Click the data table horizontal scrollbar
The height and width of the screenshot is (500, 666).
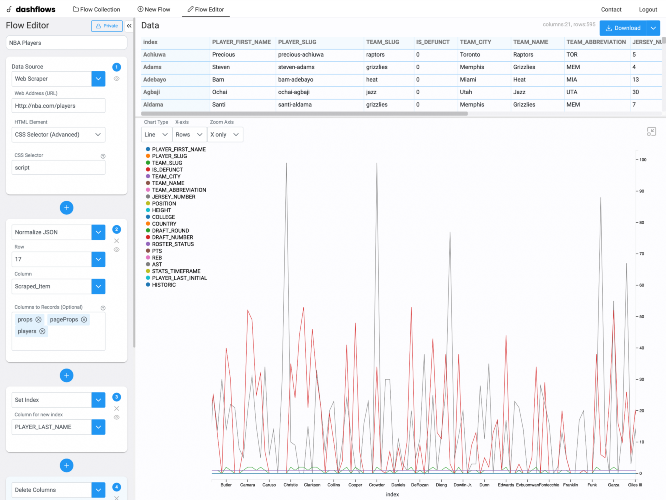[304, 114]
